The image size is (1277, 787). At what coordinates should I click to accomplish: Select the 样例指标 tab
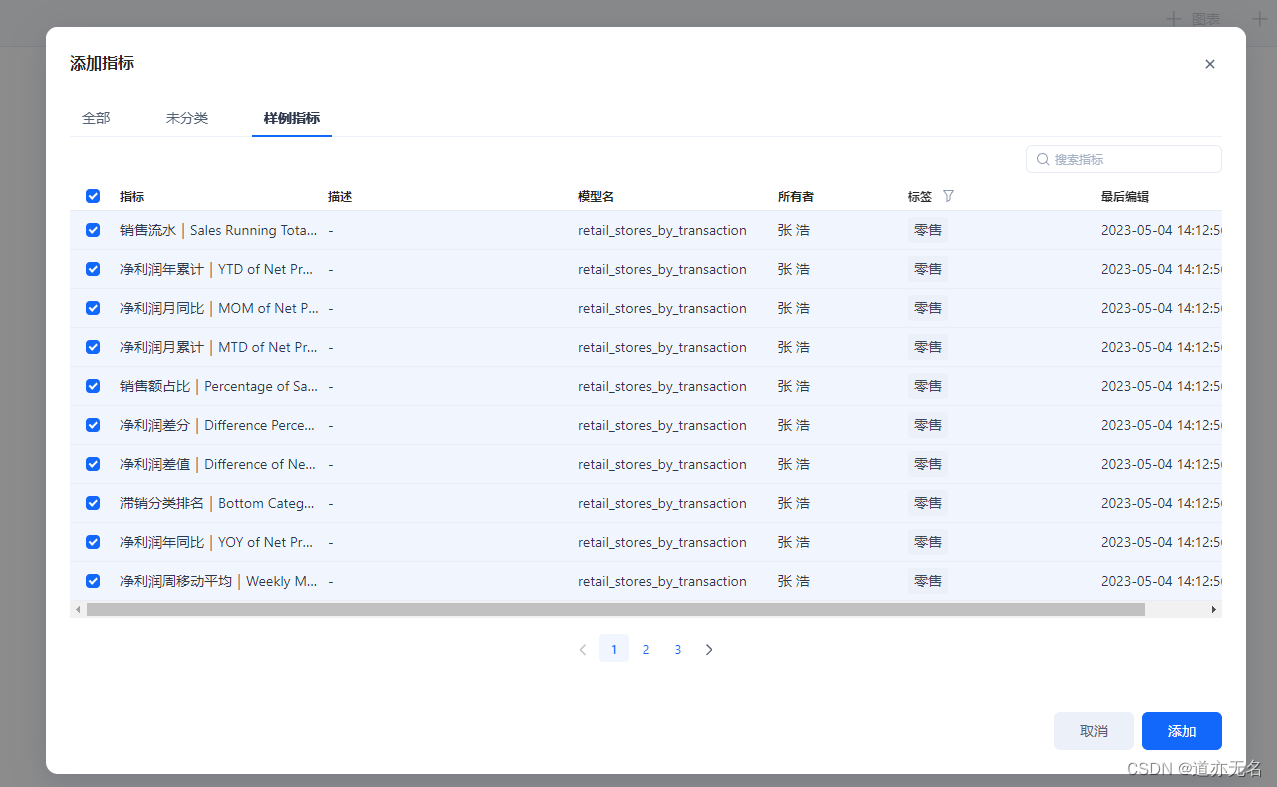coord(292,118)
